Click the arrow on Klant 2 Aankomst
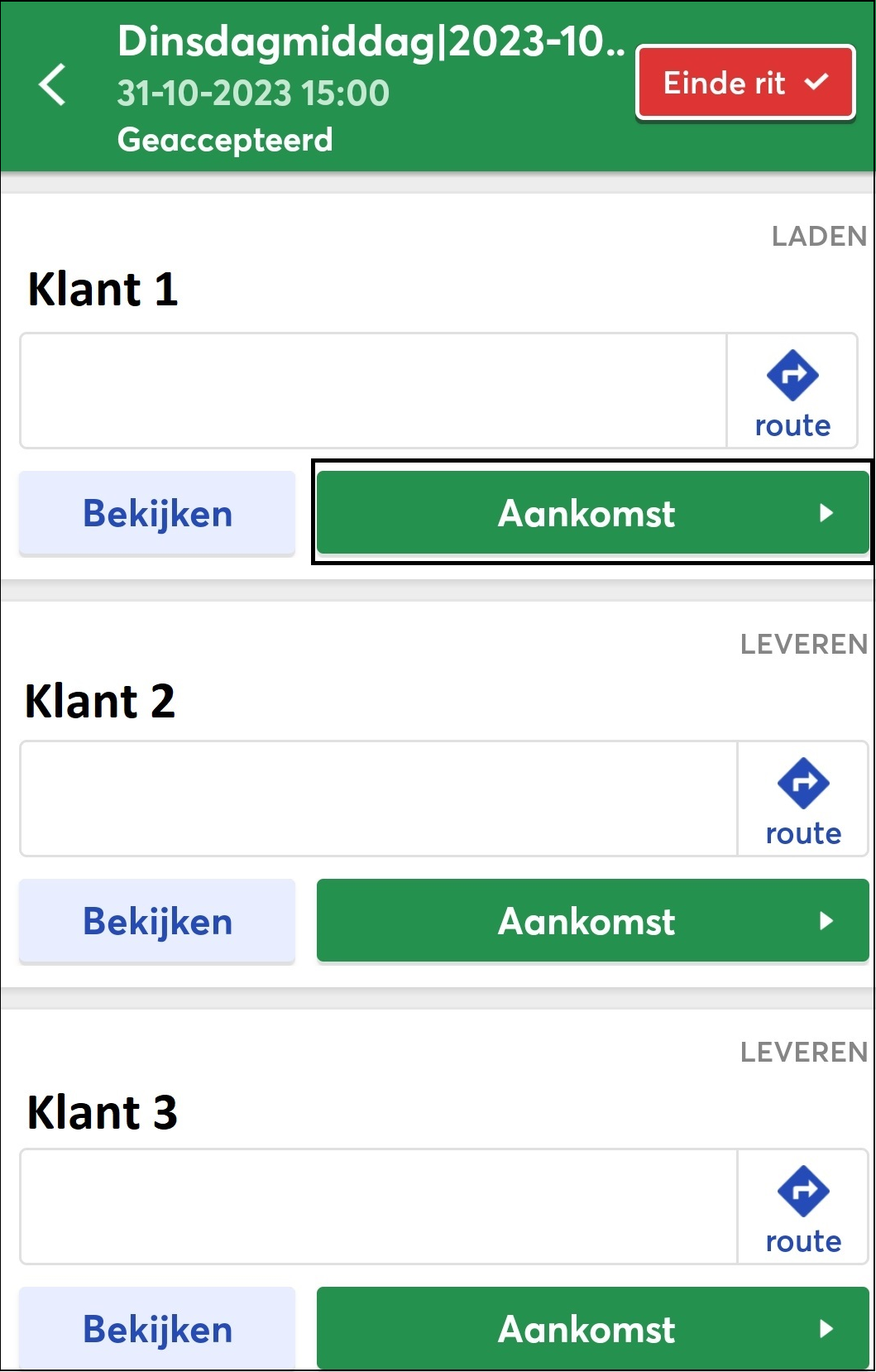 (x=826, y=921)
